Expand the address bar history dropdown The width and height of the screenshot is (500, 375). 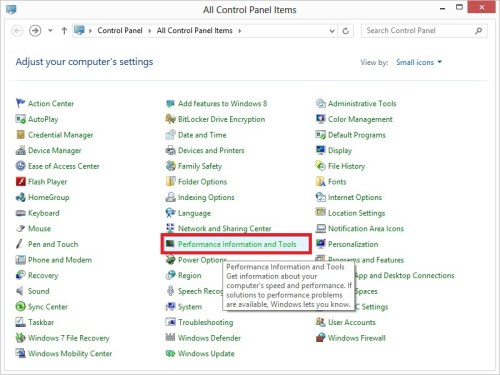pyautogui.click(x=332, y=31)
